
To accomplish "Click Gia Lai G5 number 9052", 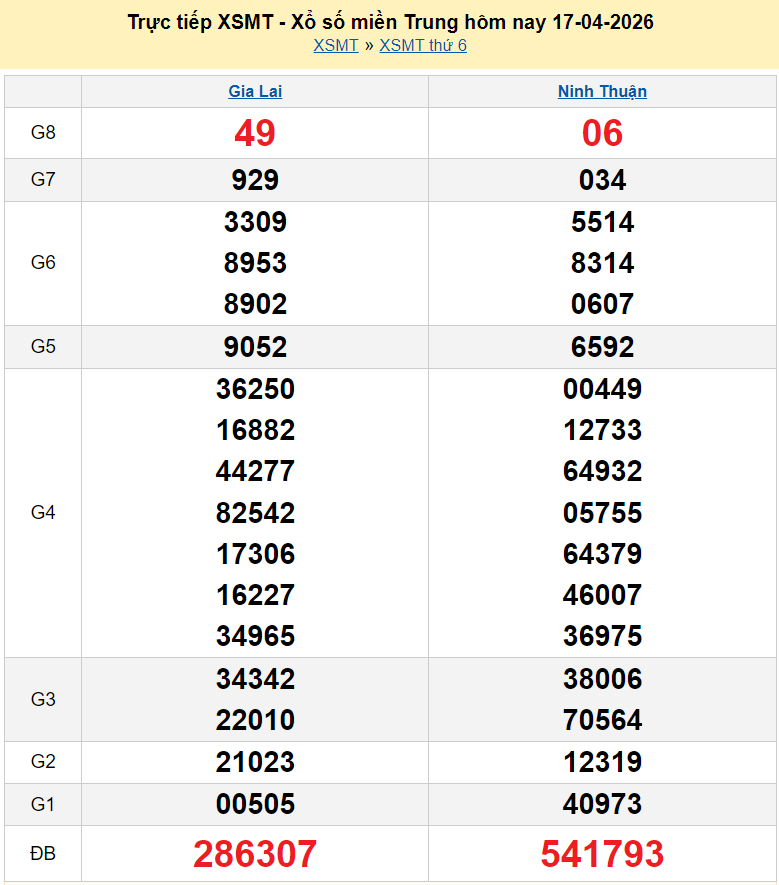I will coord(255,347).
